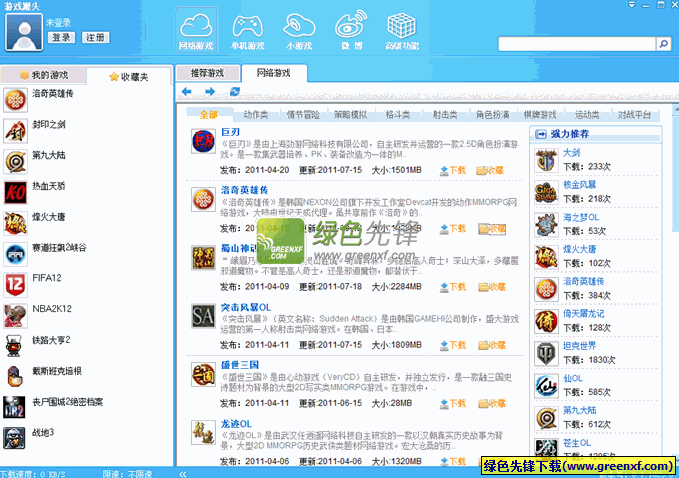Download the 巨刃 game
This screenshot has height=478, width=679.
pos(453,171)
